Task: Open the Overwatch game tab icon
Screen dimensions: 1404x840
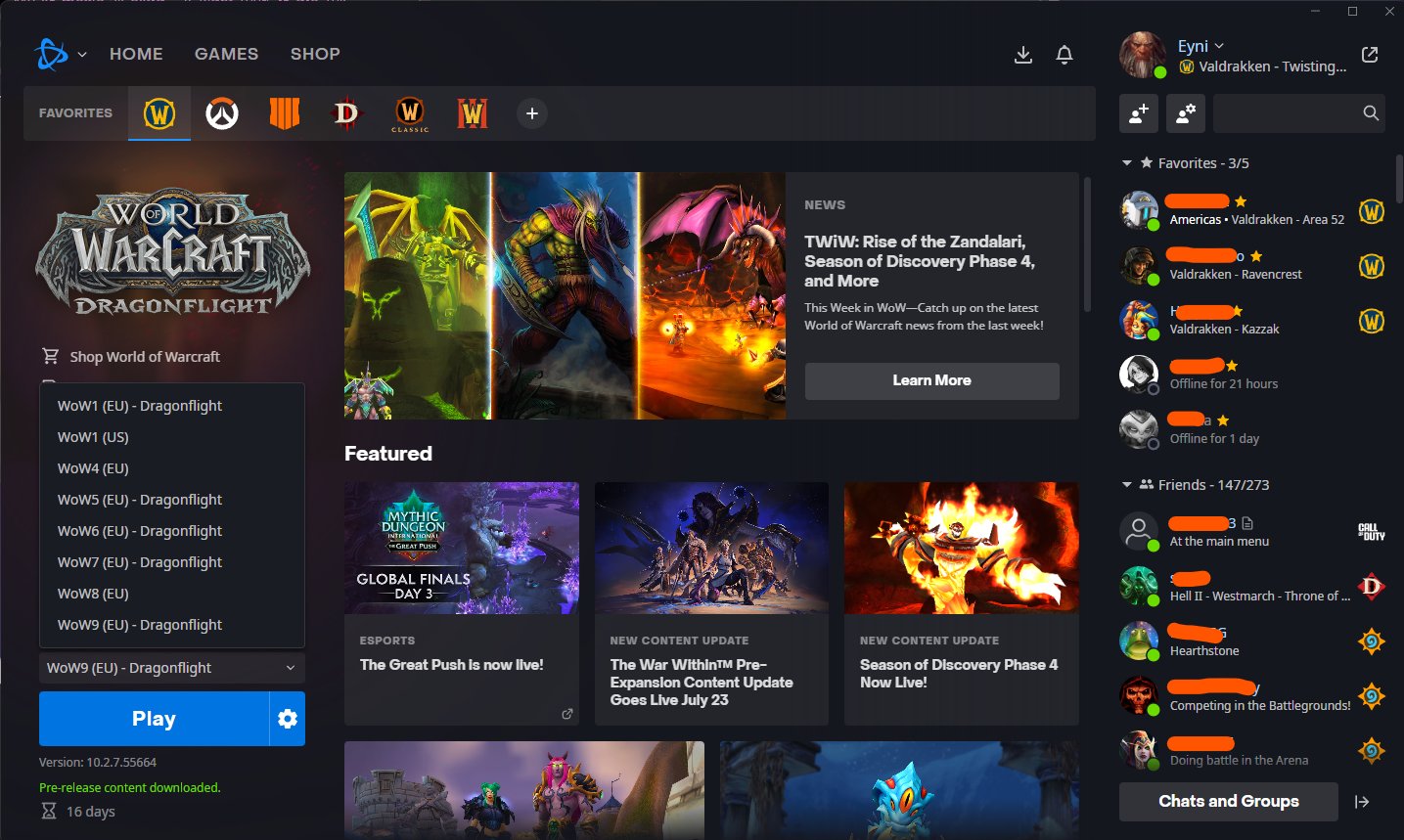Action: pyautogui.click(x=221, y=112)
